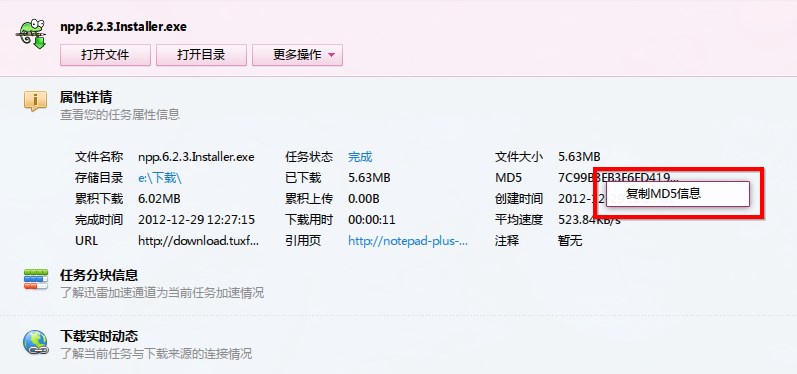Click the 累积下载 value 6.02MB
The image size is (797, 374).
pos(159,199)
